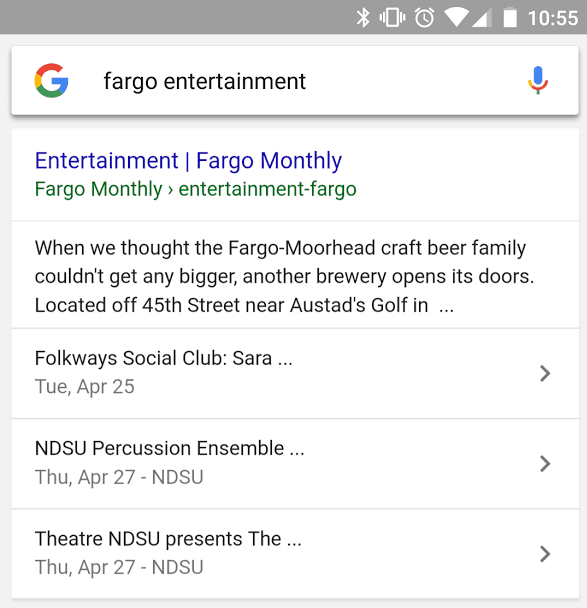Viewport: 587px width, 608px height.
Task: Expand Theatre NDSU presents event chevron
Action: (x=545, y=554)
